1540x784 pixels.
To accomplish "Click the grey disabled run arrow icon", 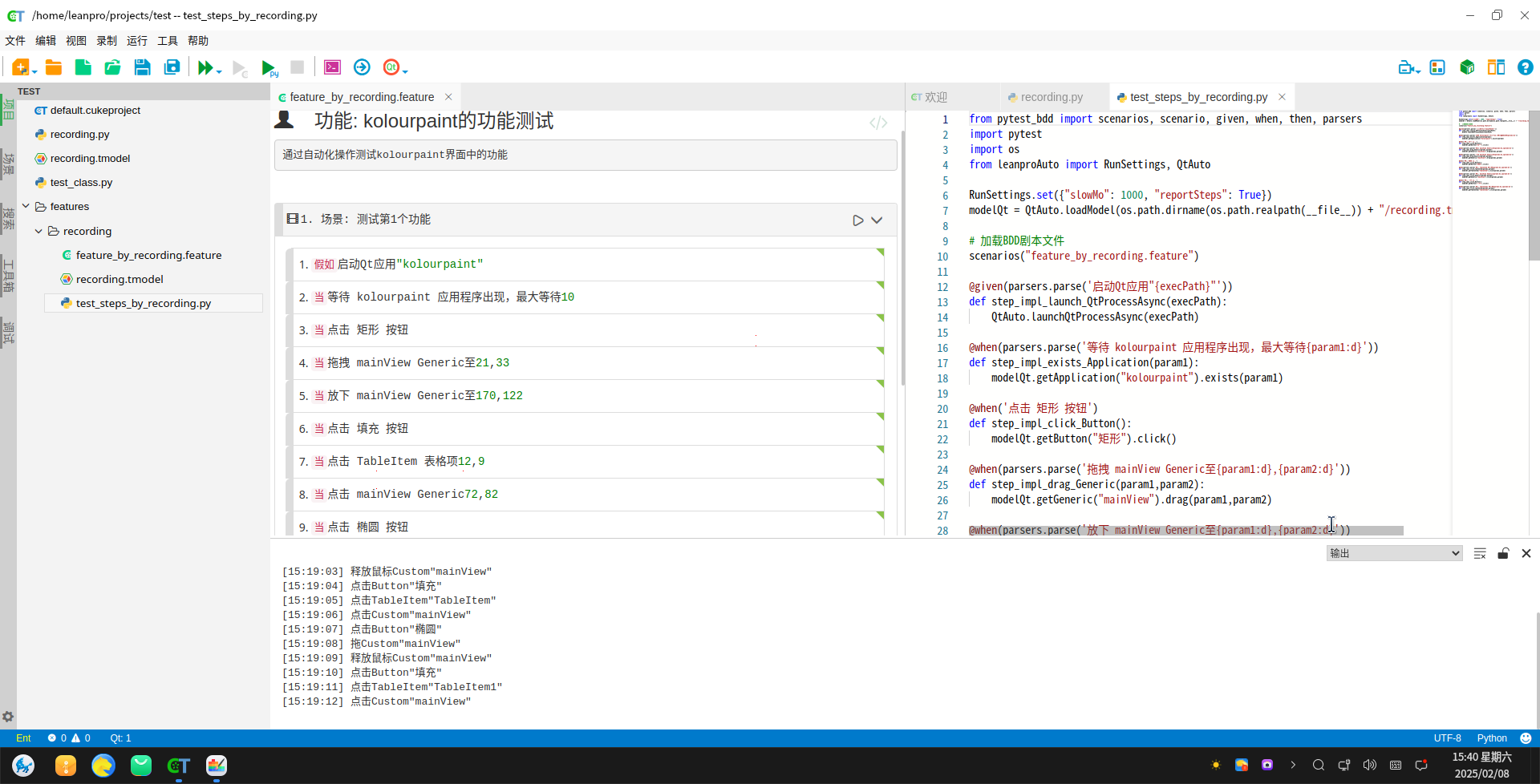I will pyautogui.click(x=239, y=68).
